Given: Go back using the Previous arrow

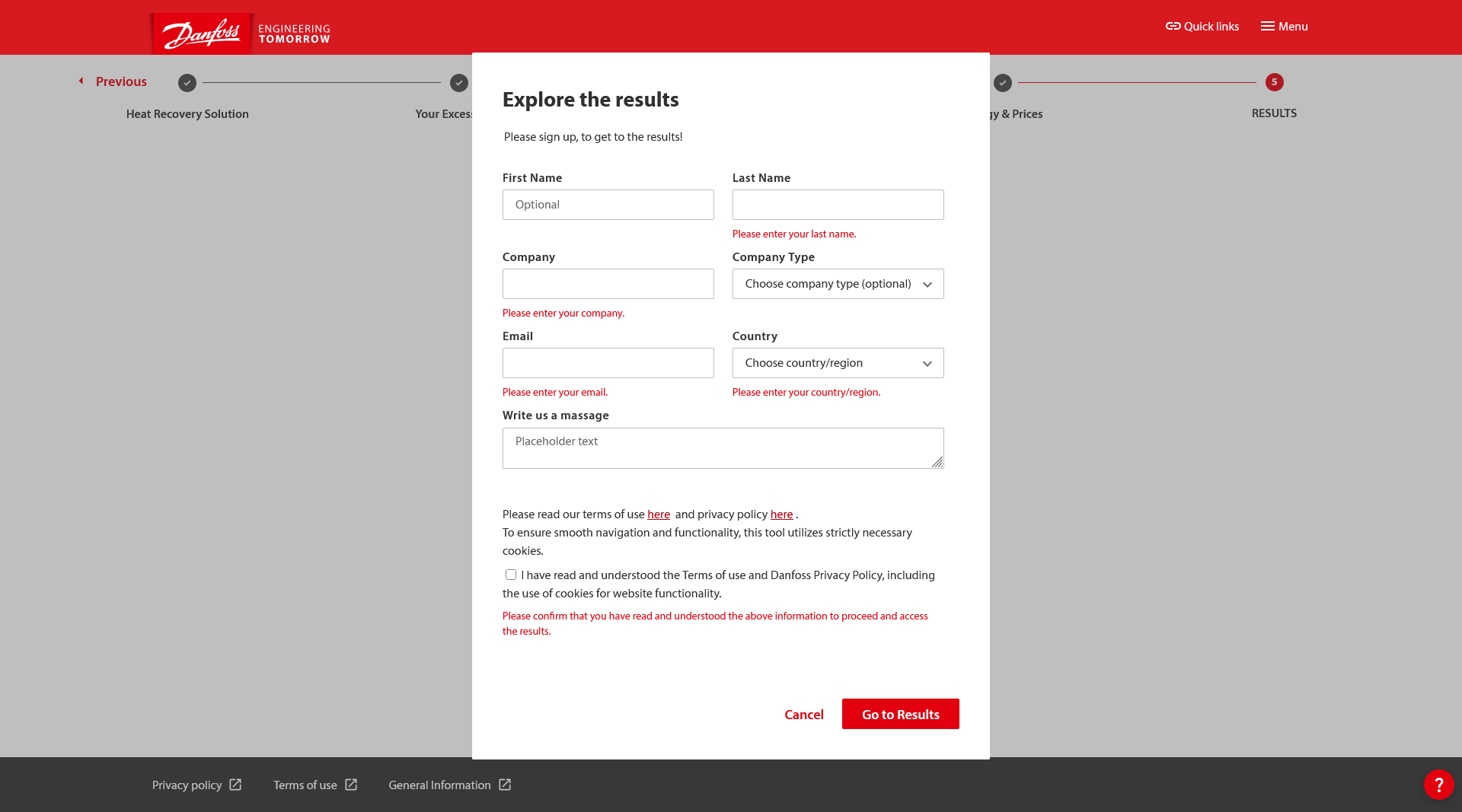Looking at the screenshot, I should point(81,81).
